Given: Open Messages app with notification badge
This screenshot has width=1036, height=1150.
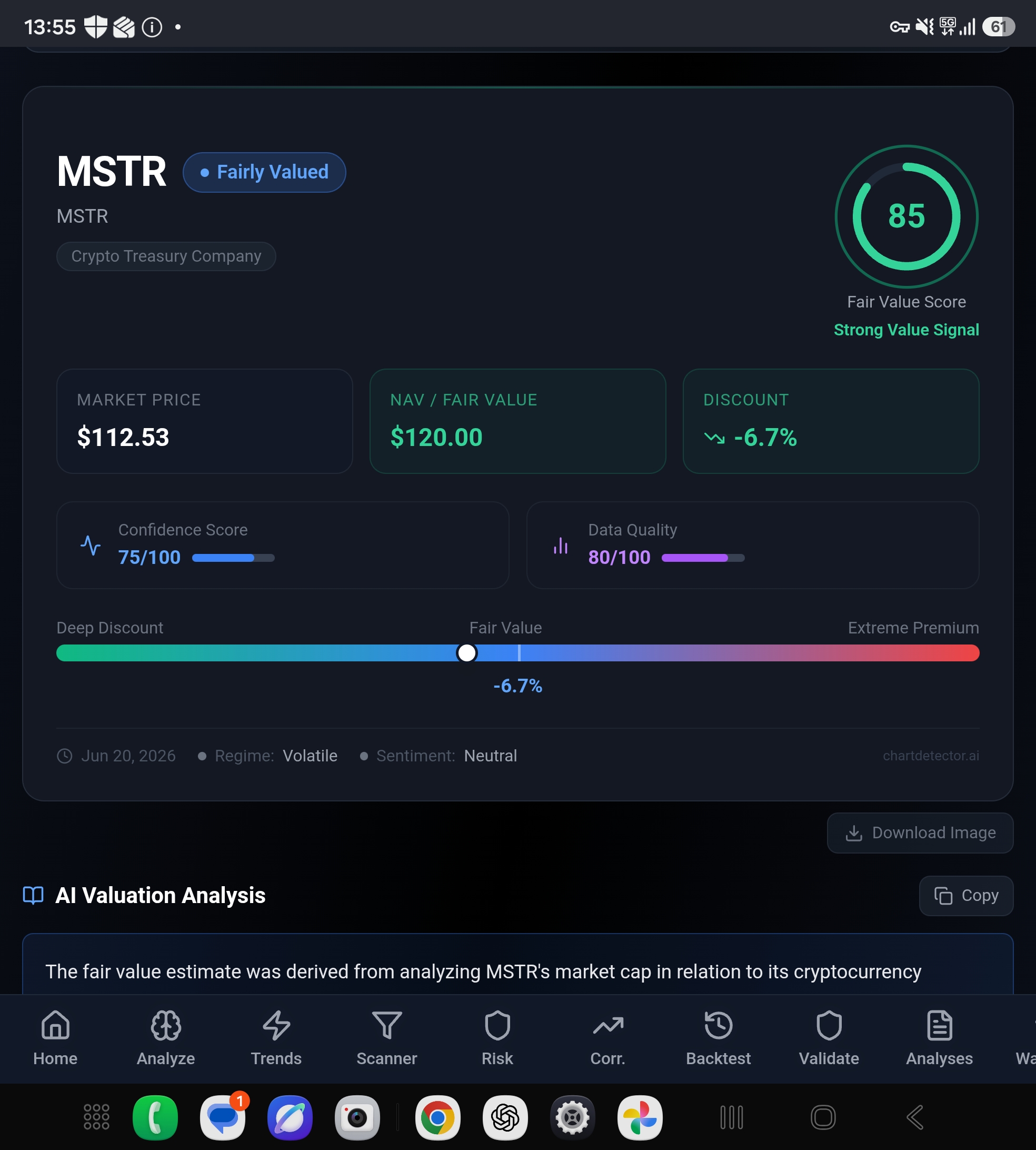Looking at the screenshot, I should coord(223,1117).
